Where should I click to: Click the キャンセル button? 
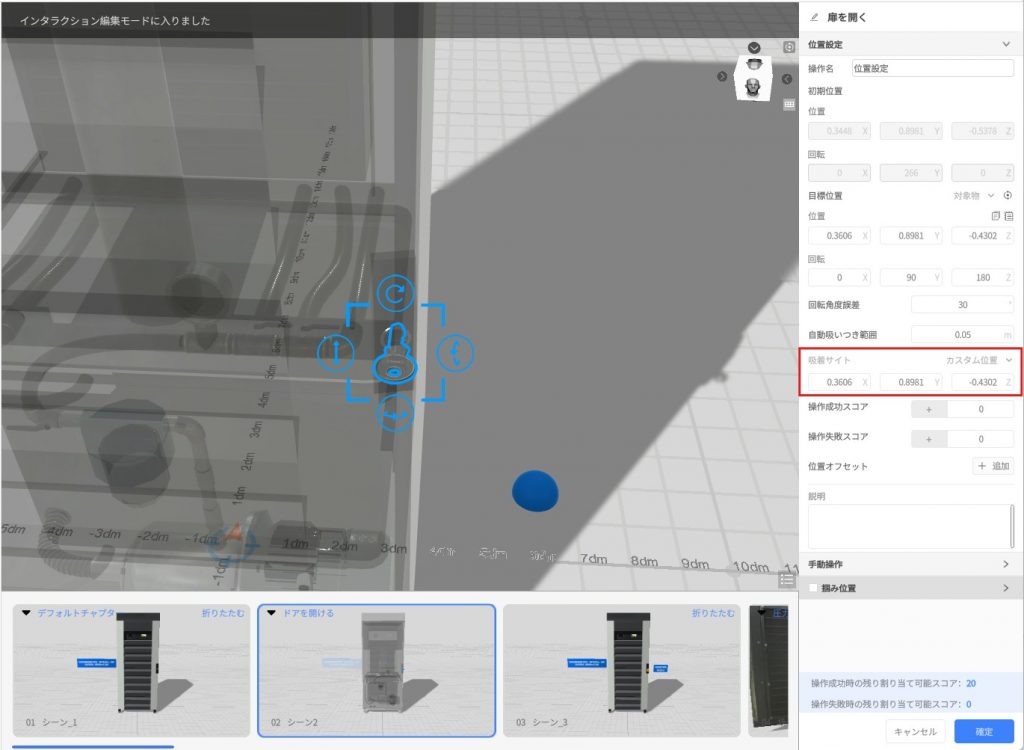(916, 732)
